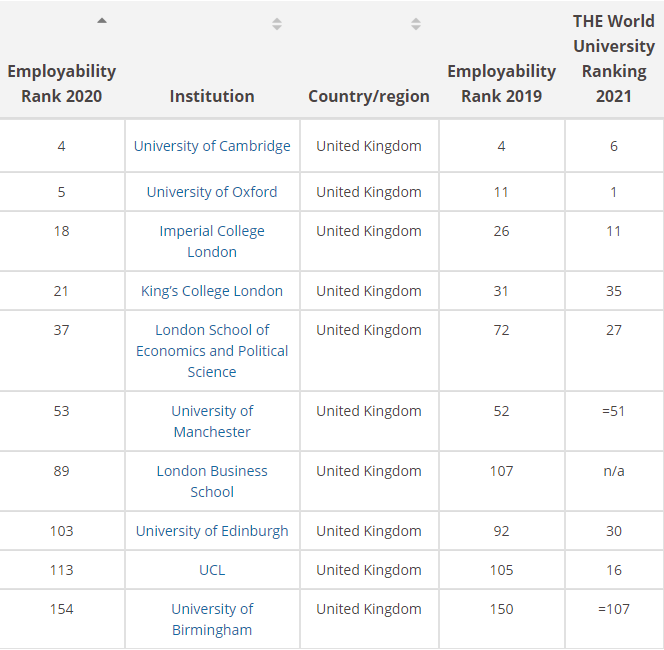Click United Kingdom in Oxford row
This screenshot has height=650, width=664.
coord(369,192)
